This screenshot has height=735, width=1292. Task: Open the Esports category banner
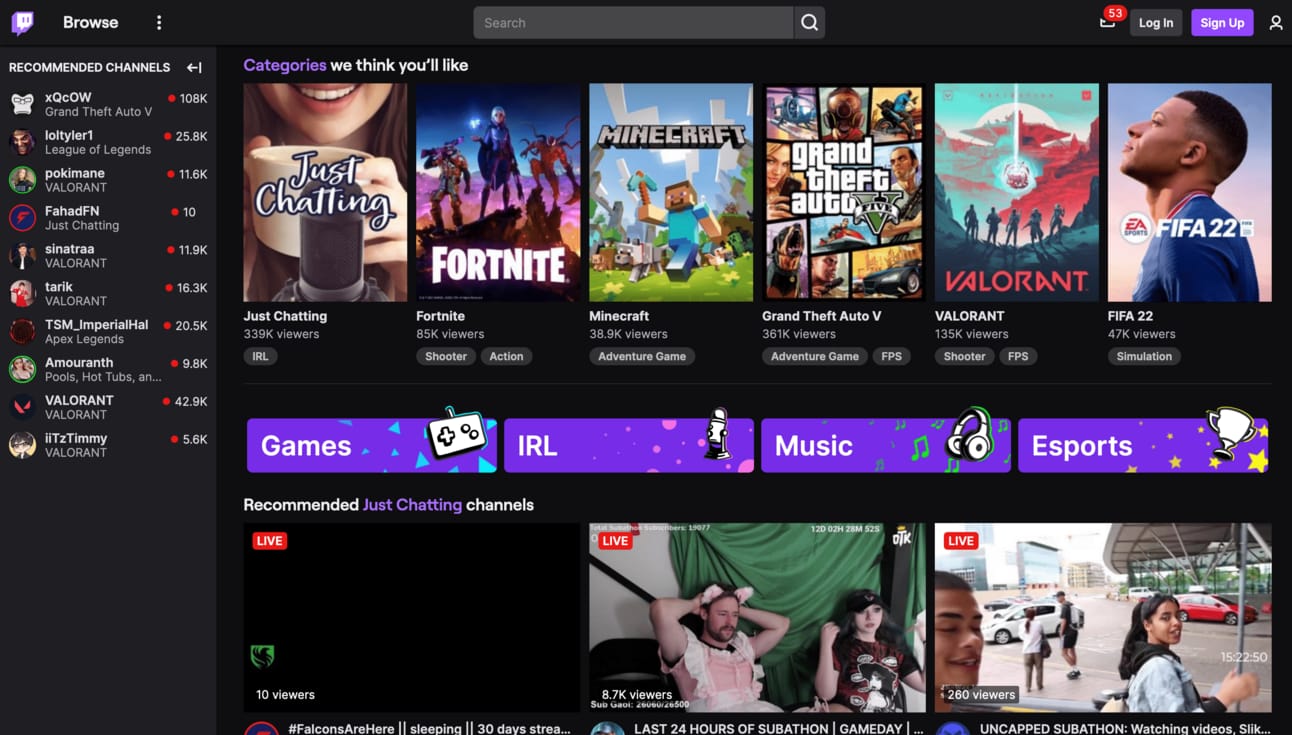pyautogui.click(x=1143, y=445)
